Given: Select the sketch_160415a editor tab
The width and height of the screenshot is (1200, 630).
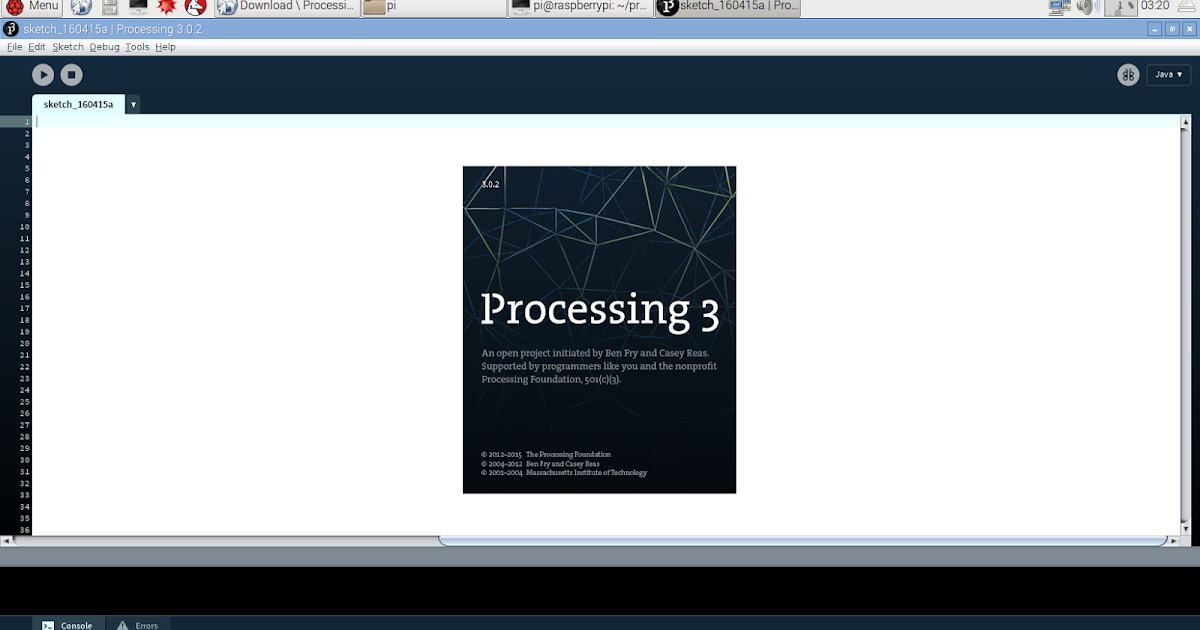Looking at the screenshot, I should pos(78,103).
